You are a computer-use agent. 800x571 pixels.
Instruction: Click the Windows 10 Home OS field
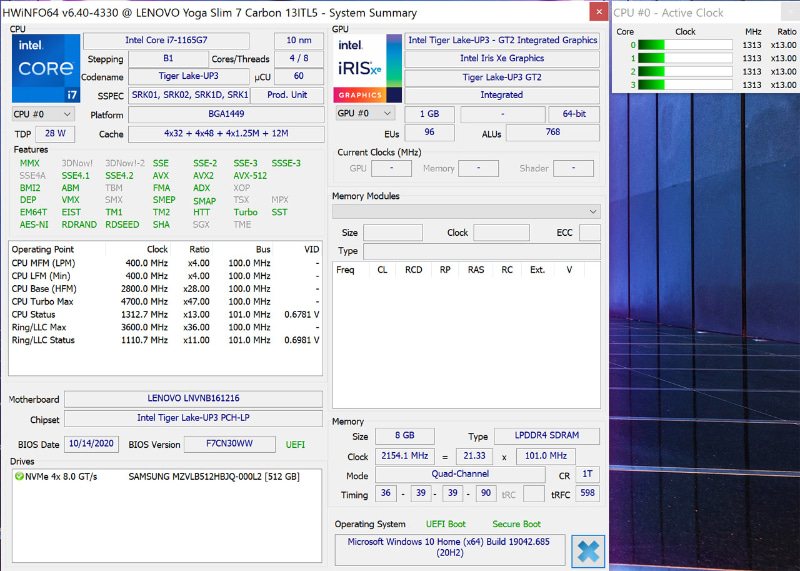tap(449, 549)
